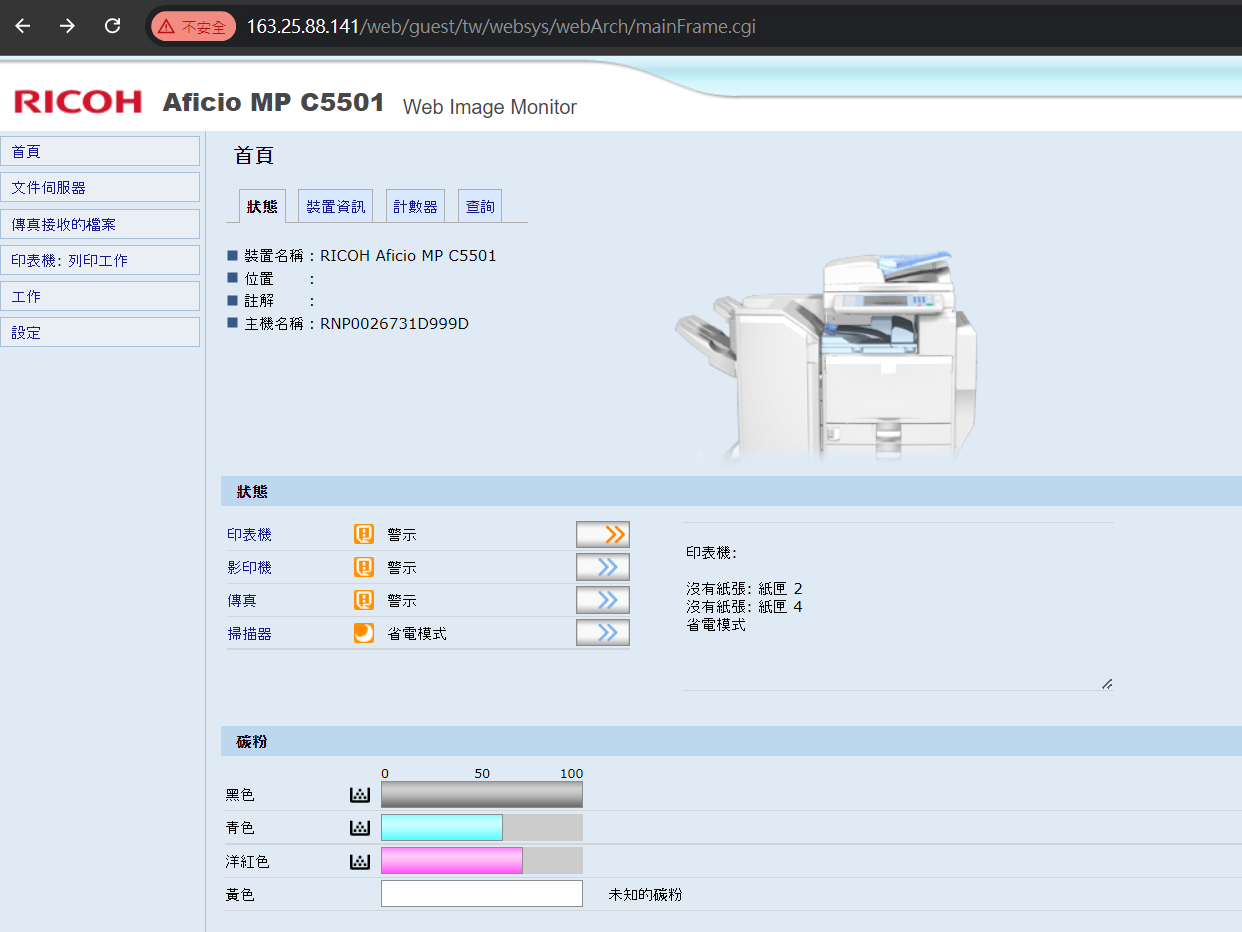Click the 未知的碳粉 text
This screenshot has width=1242, height=932.
click(645, 895)
